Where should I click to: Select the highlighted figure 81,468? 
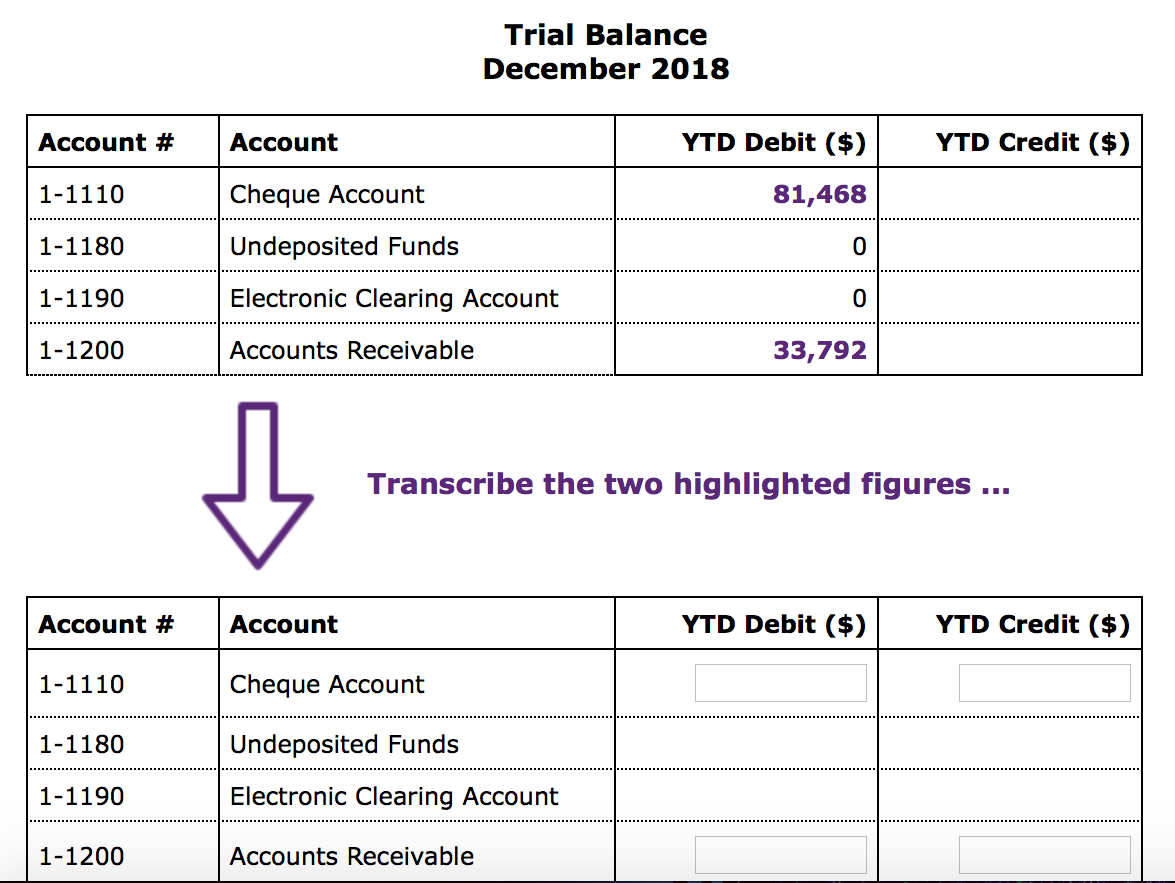[820, 193]
